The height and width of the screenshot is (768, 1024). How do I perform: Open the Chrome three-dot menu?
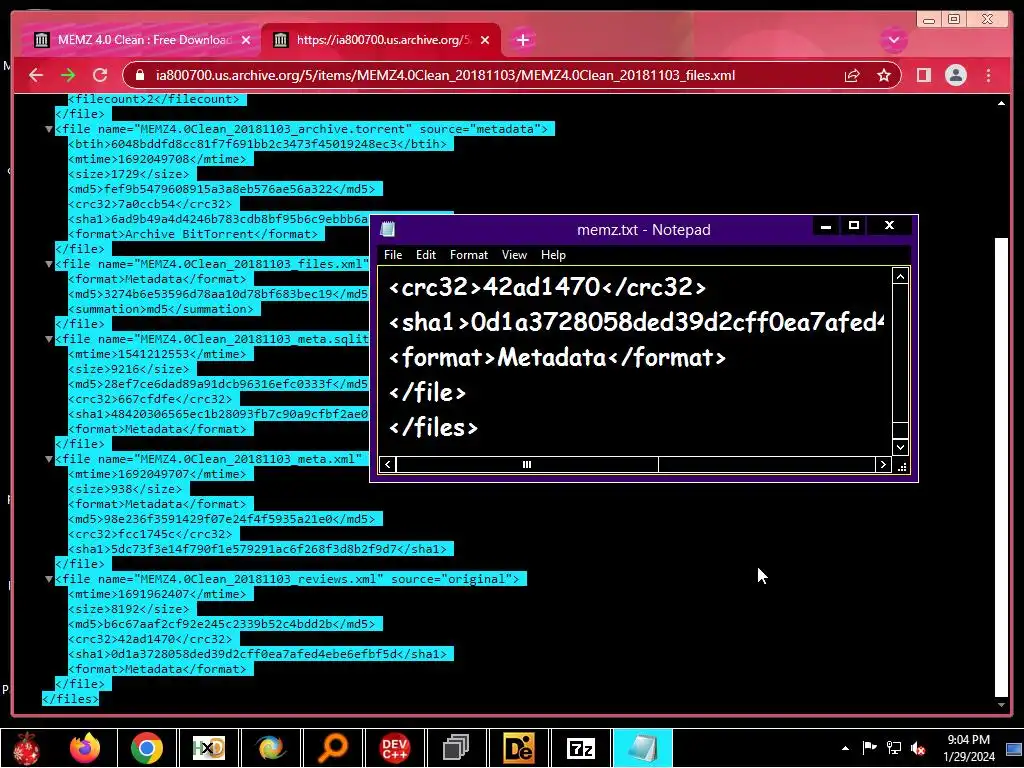(x=988, y=75)
